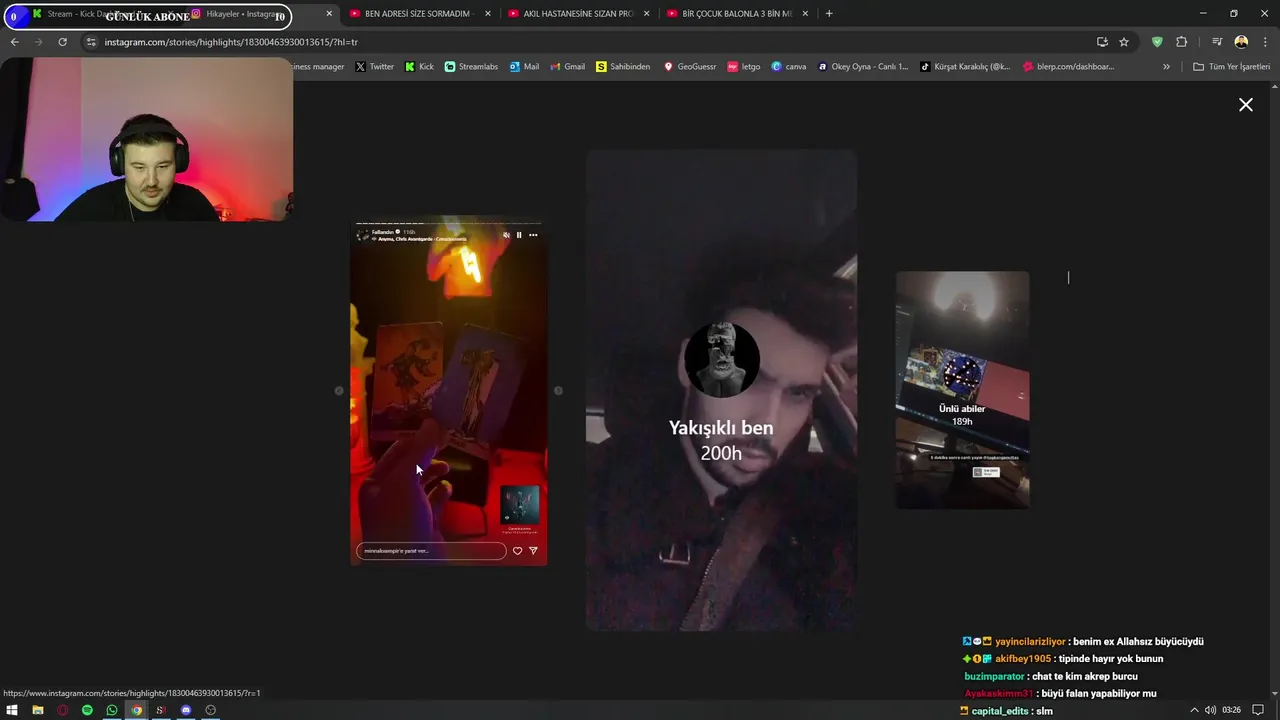Close the 'BEN ADRESİ SİZE SORMADIM' tab
The width and height of the screenshot is (1280, 720).
(488, 14)
